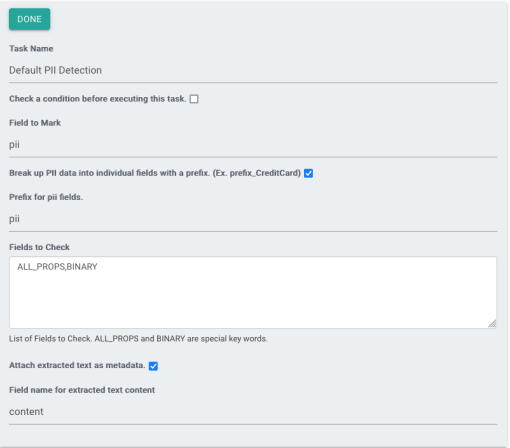The height and width of the screenshot is (448, 510).
Task: Click the Prefix for pii fields label
Action: point(46,197)
